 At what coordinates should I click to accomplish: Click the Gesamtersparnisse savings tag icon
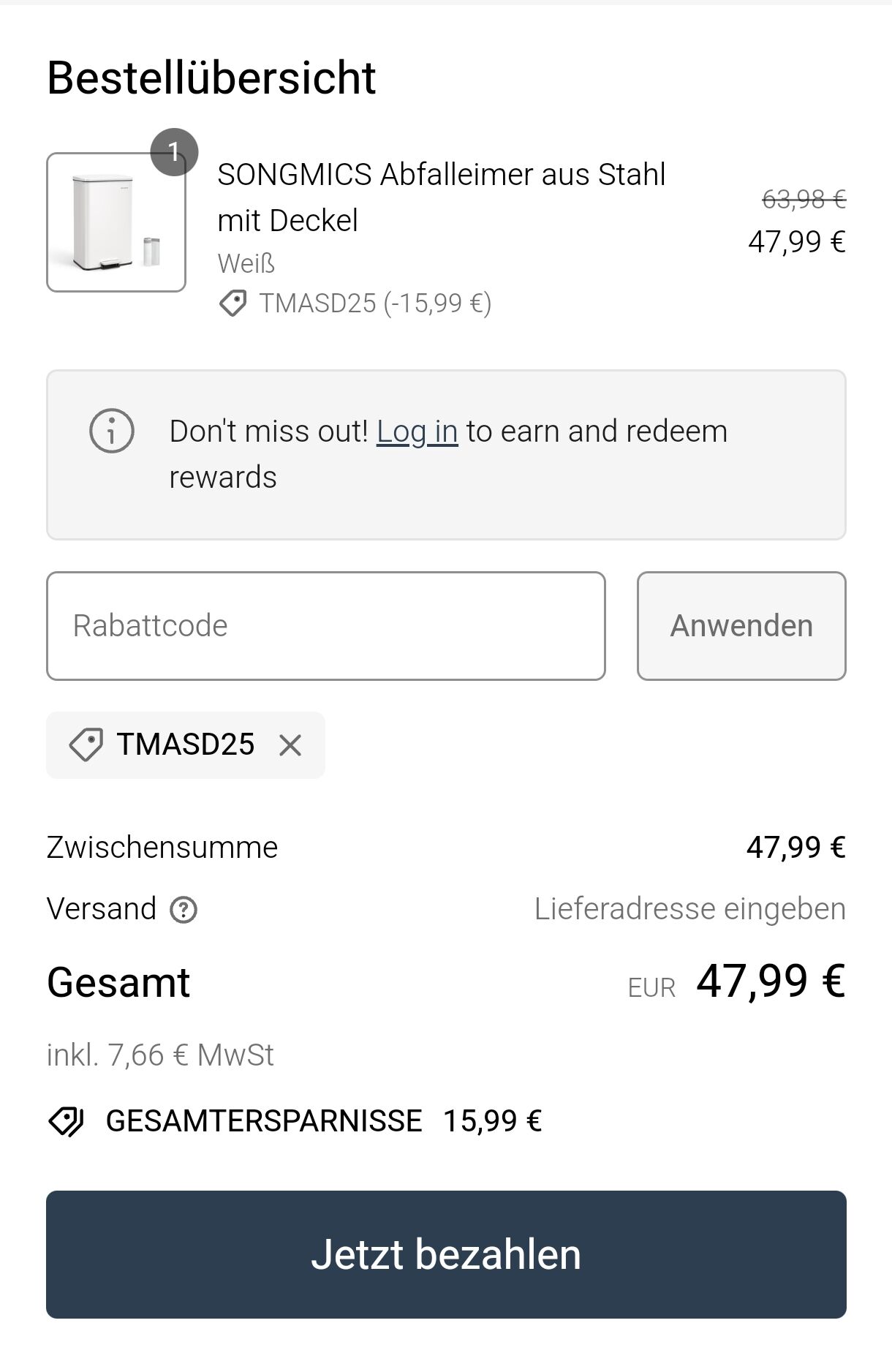click(67, 1120)
